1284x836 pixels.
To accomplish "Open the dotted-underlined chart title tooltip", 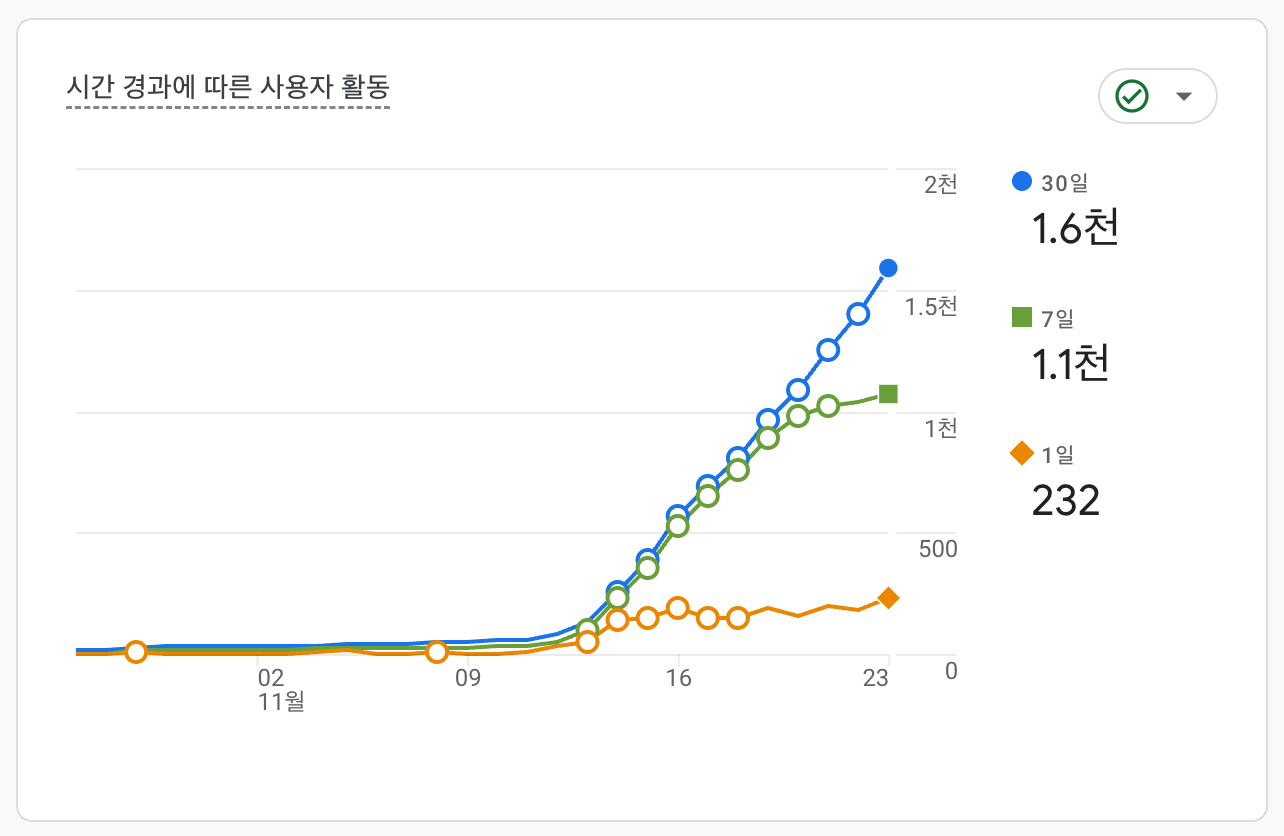I will pyautogui.click(x=228, y=88).
